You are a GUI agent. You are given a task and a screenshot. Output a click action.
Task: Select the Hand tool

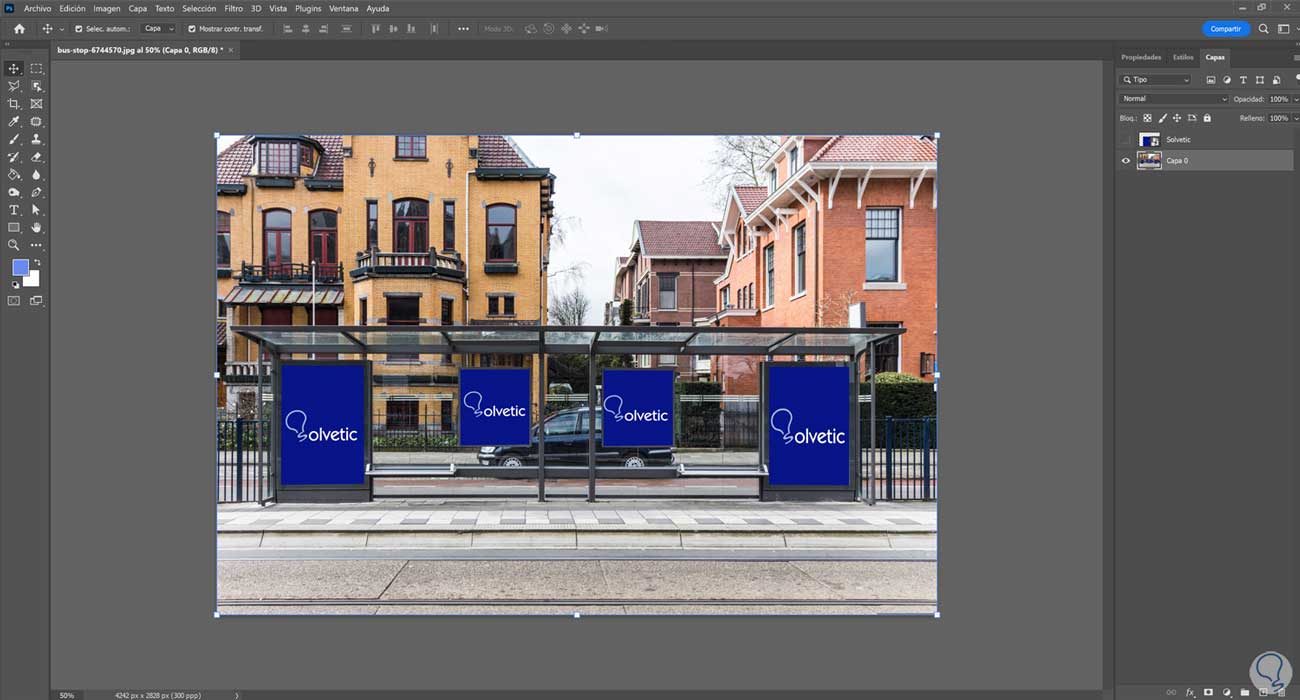37,228
